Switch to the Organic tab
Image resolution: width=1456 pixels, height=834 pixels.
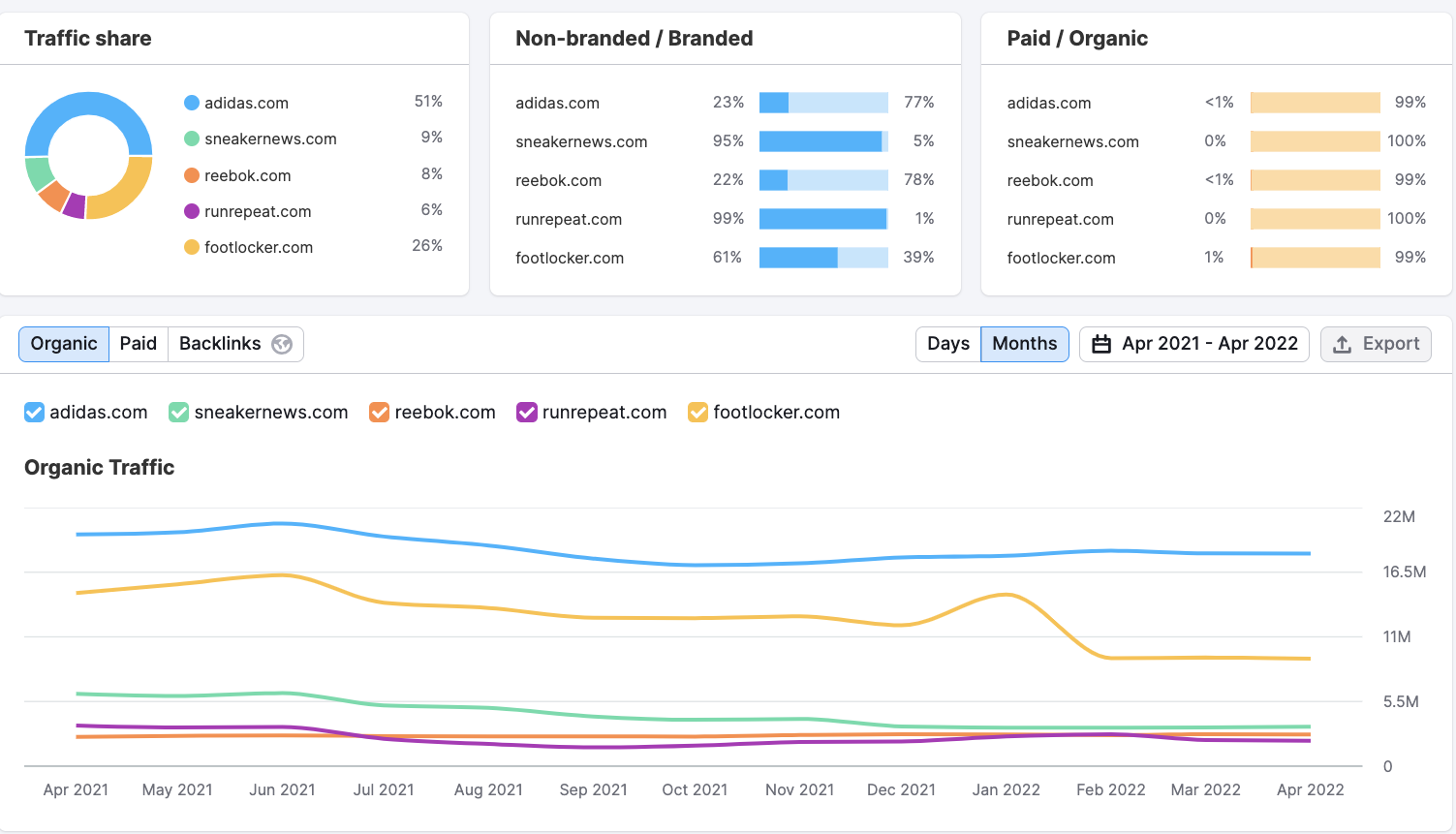tap(64, 344)
